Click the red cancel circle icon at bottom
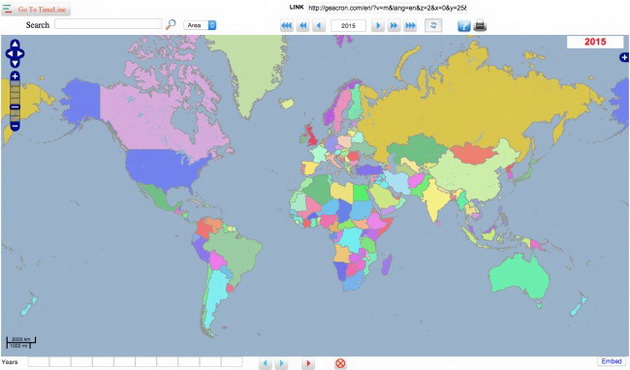The width and height of the screenshot is (630, 370). (x=340, y=364)
